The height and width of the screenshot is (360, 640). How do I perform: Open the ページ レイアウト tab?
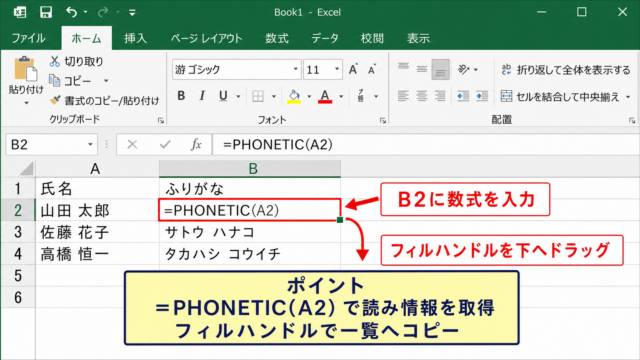[x=207, y=38]
